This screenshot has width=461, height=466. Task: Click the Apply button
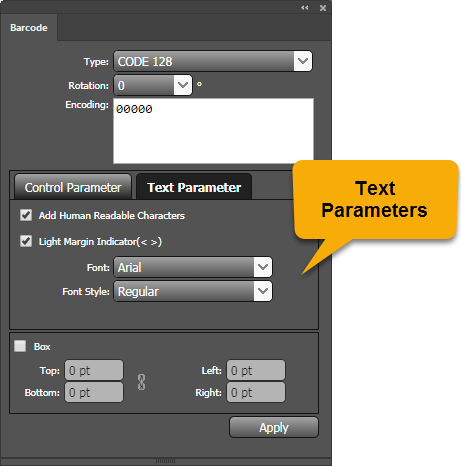click(274, 427)
